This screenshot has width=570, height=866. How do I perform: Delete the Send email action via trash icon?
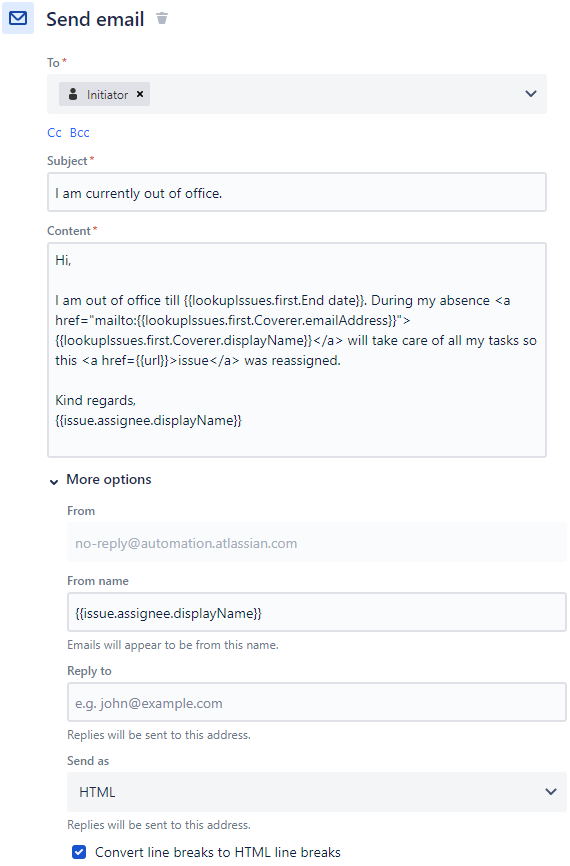(162, 18)
